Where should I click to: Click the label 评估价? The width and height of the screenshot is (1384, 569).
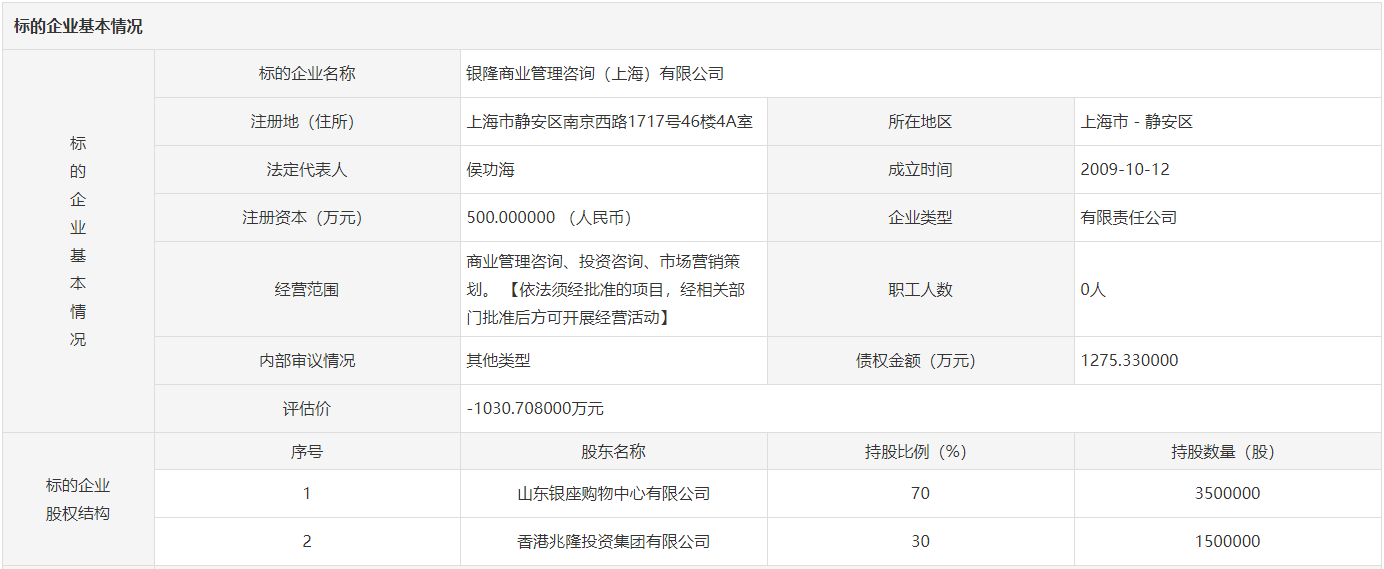click(x=307, y=409)
